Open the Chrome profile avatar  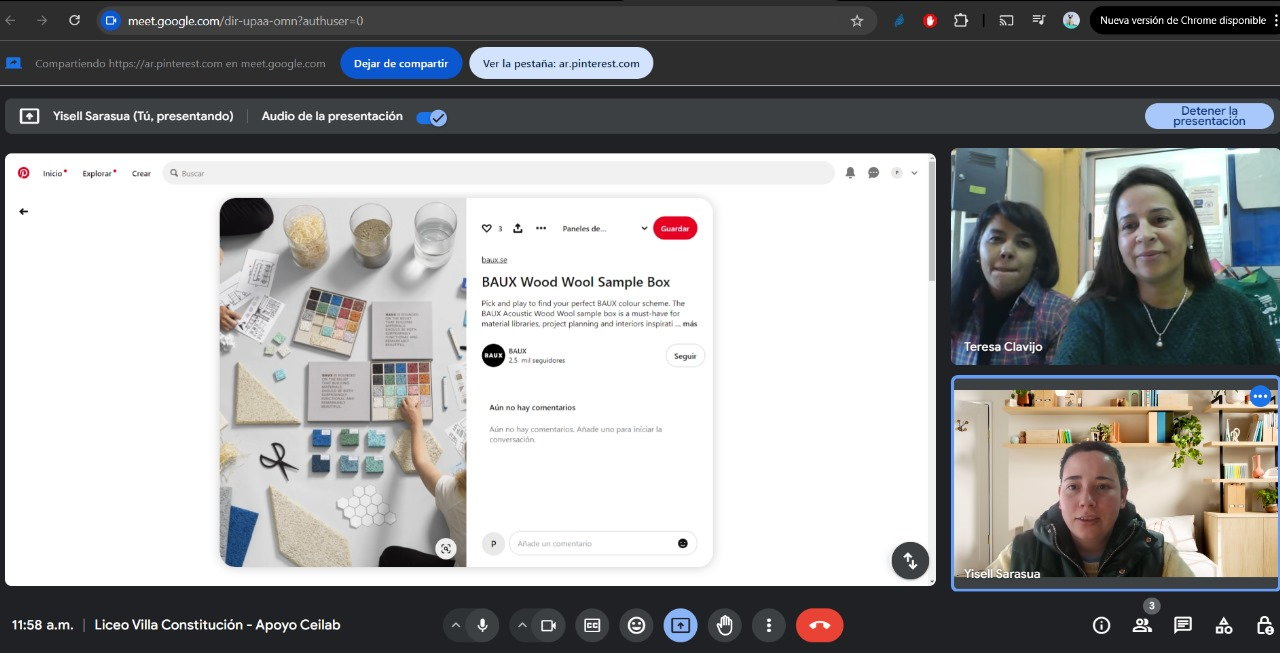[1071, 20]
